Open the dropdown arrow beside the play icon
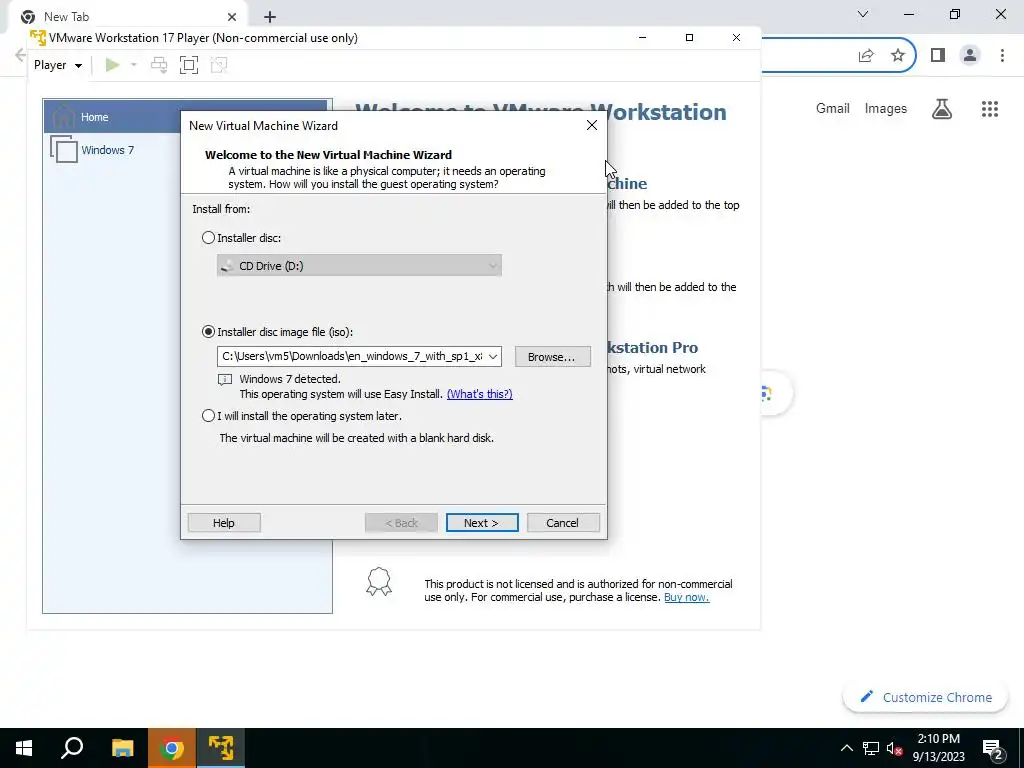Viewport: 1024px width, 768px height. click(x=133, y=65)
